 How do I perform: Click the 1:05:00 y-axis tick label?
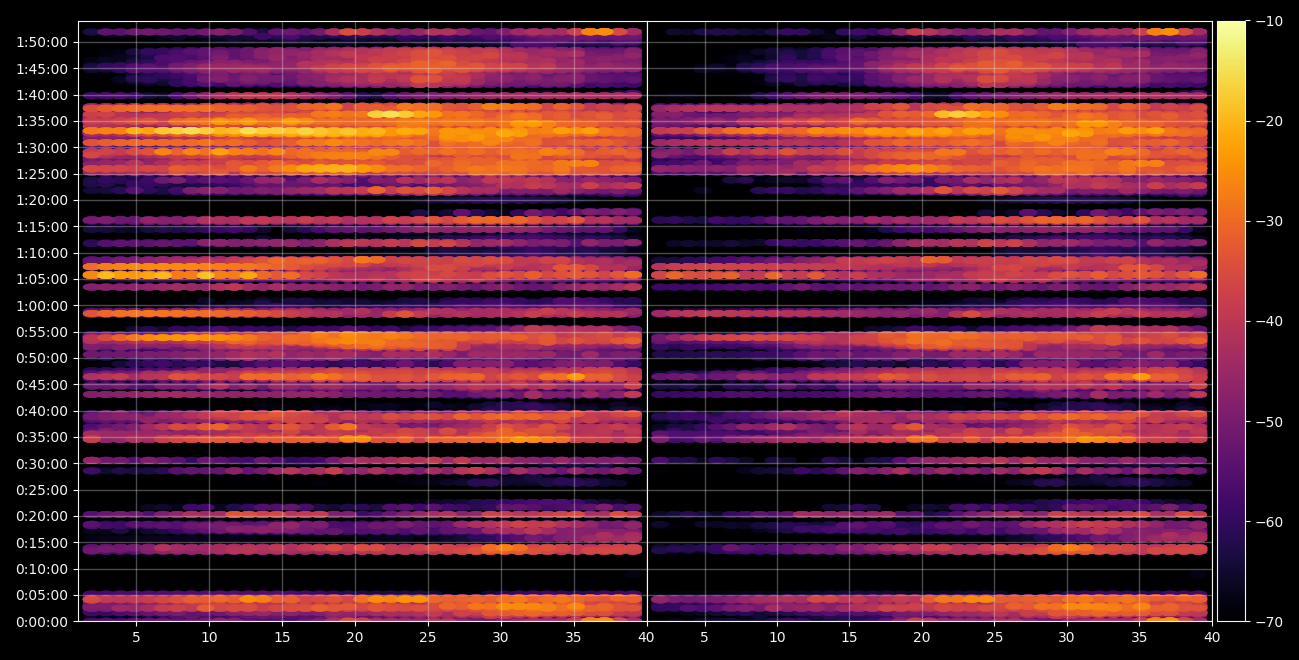[42, 279]
